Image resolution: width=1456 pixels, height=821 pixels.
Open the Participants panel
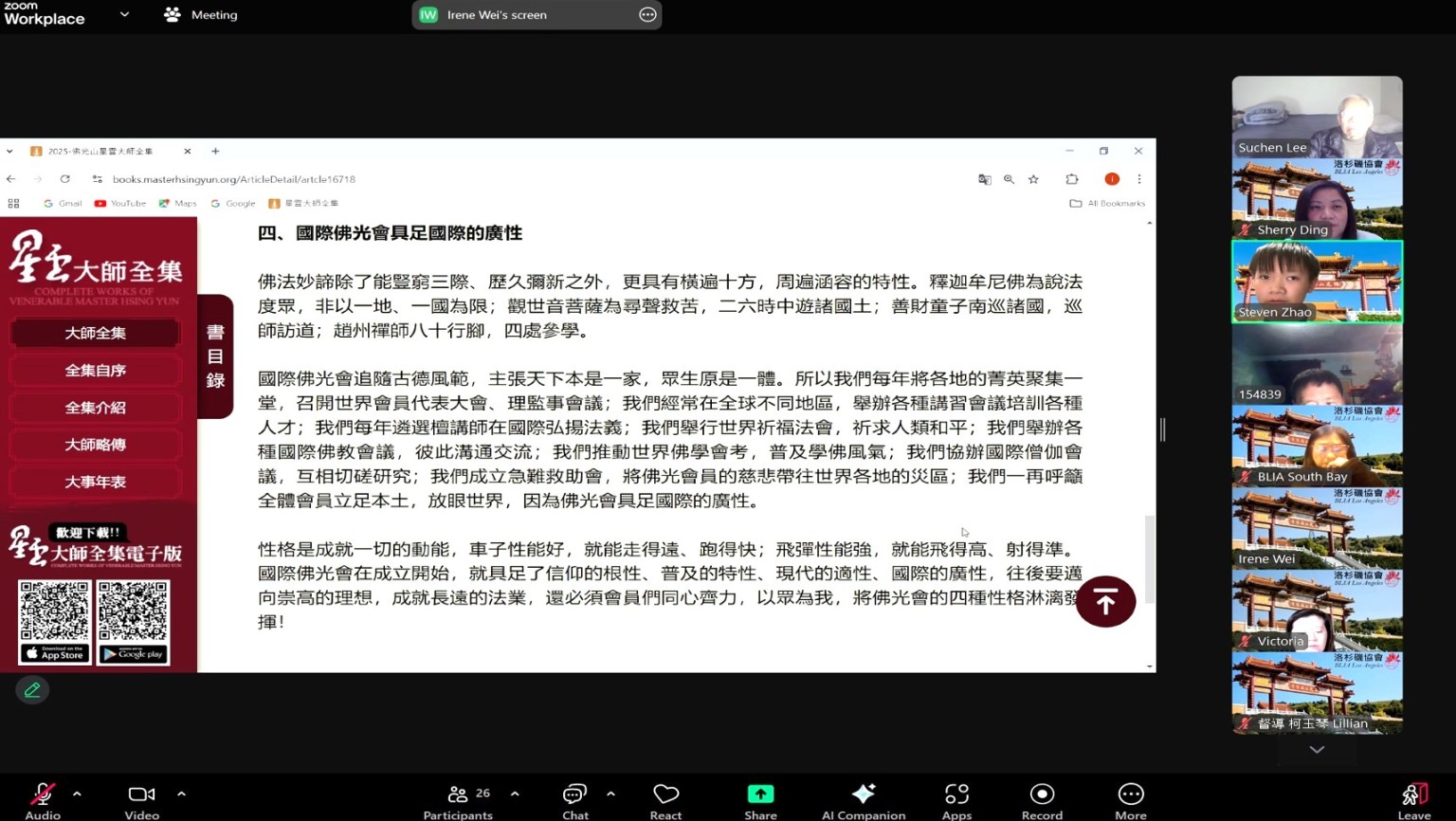point(458,801)
